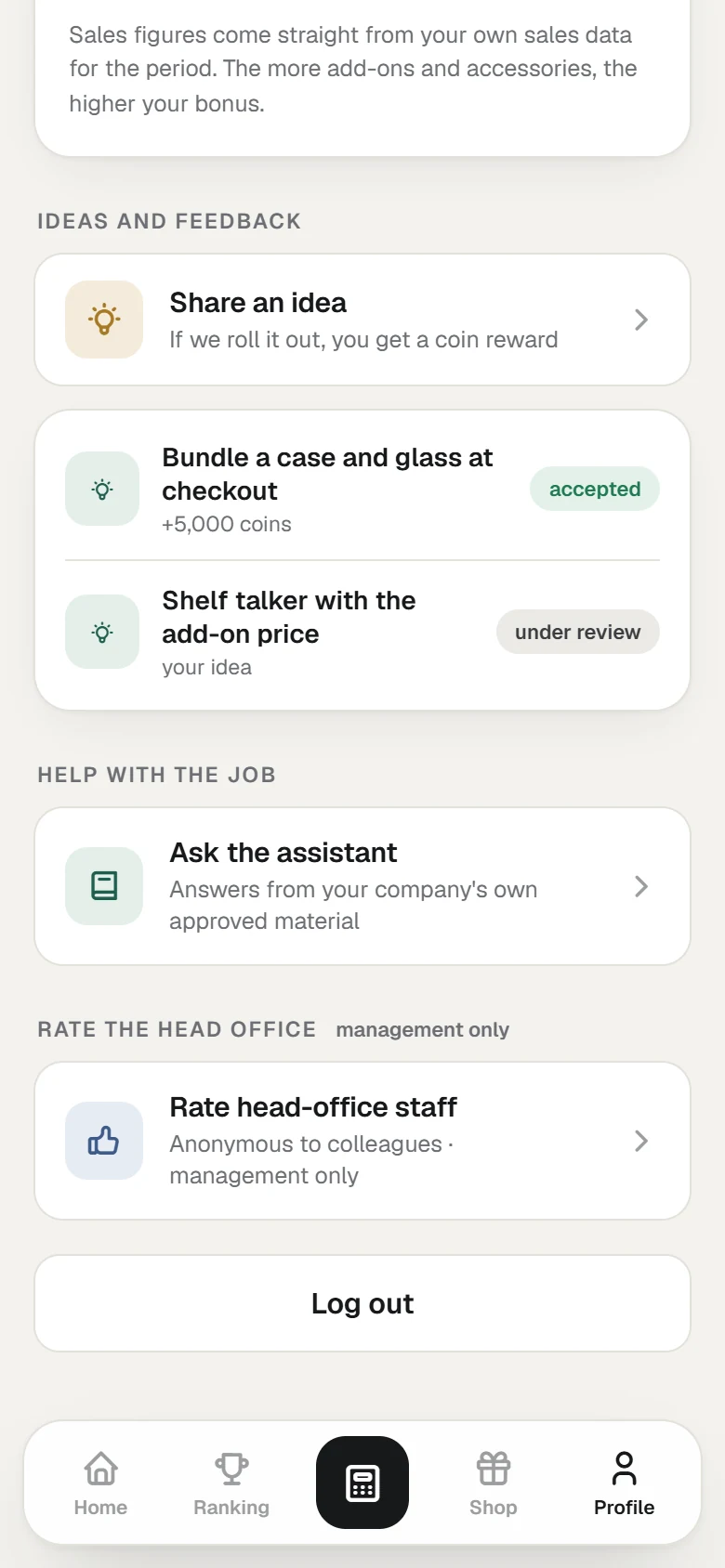Tap the Shop gift icon
This screenshot has height=1568, width=725.
(494, 1469)
